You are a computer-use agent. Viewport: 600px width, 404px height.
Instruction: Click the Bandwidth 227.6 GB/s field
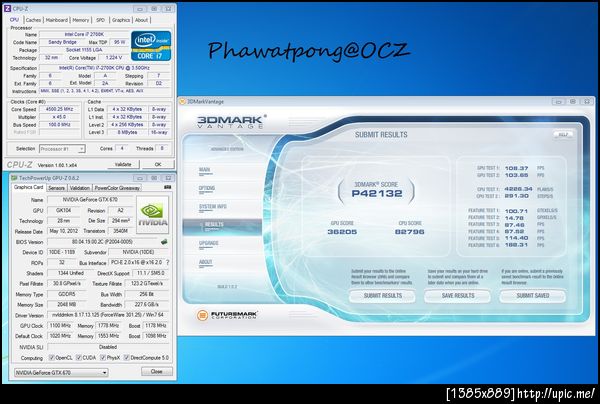tap(147, 305)
